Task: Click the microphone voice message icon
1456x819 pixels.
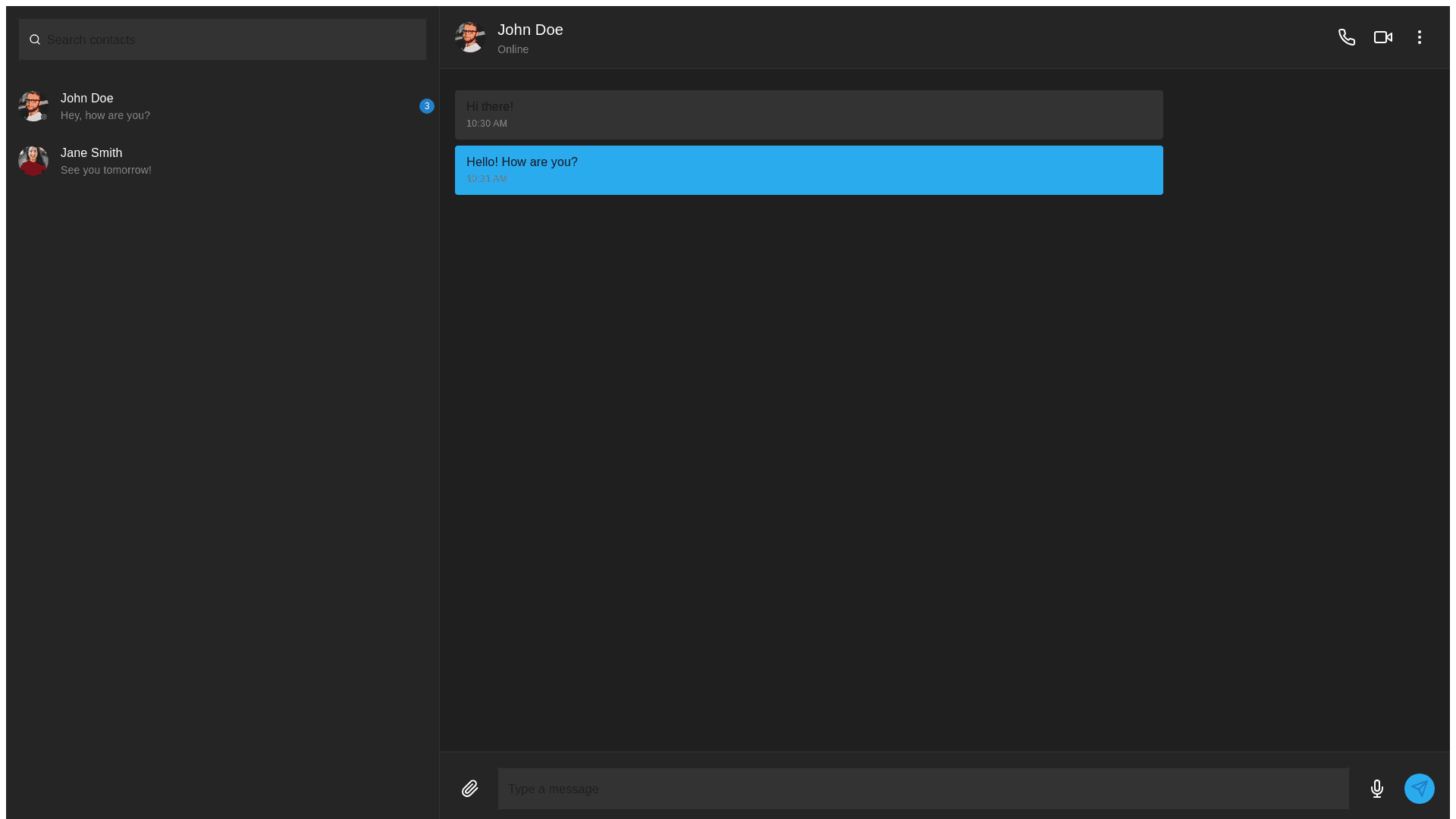Action: 1376,789
